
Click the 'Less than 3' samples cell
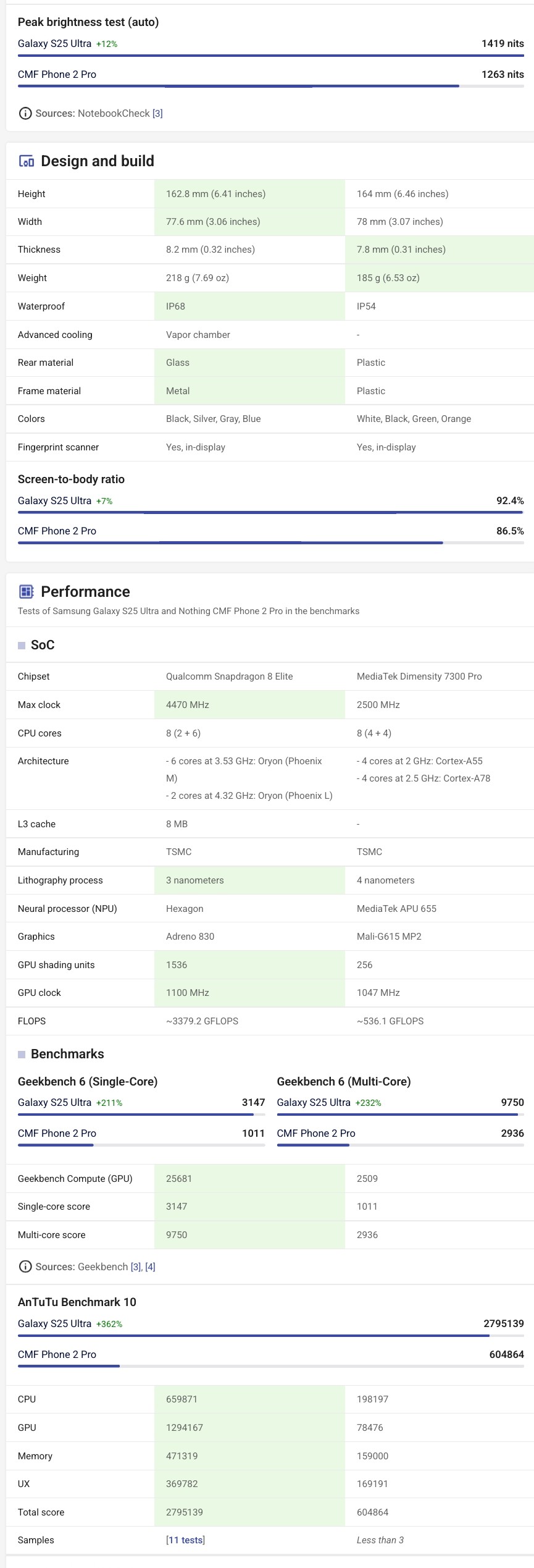click(440, 1540)
